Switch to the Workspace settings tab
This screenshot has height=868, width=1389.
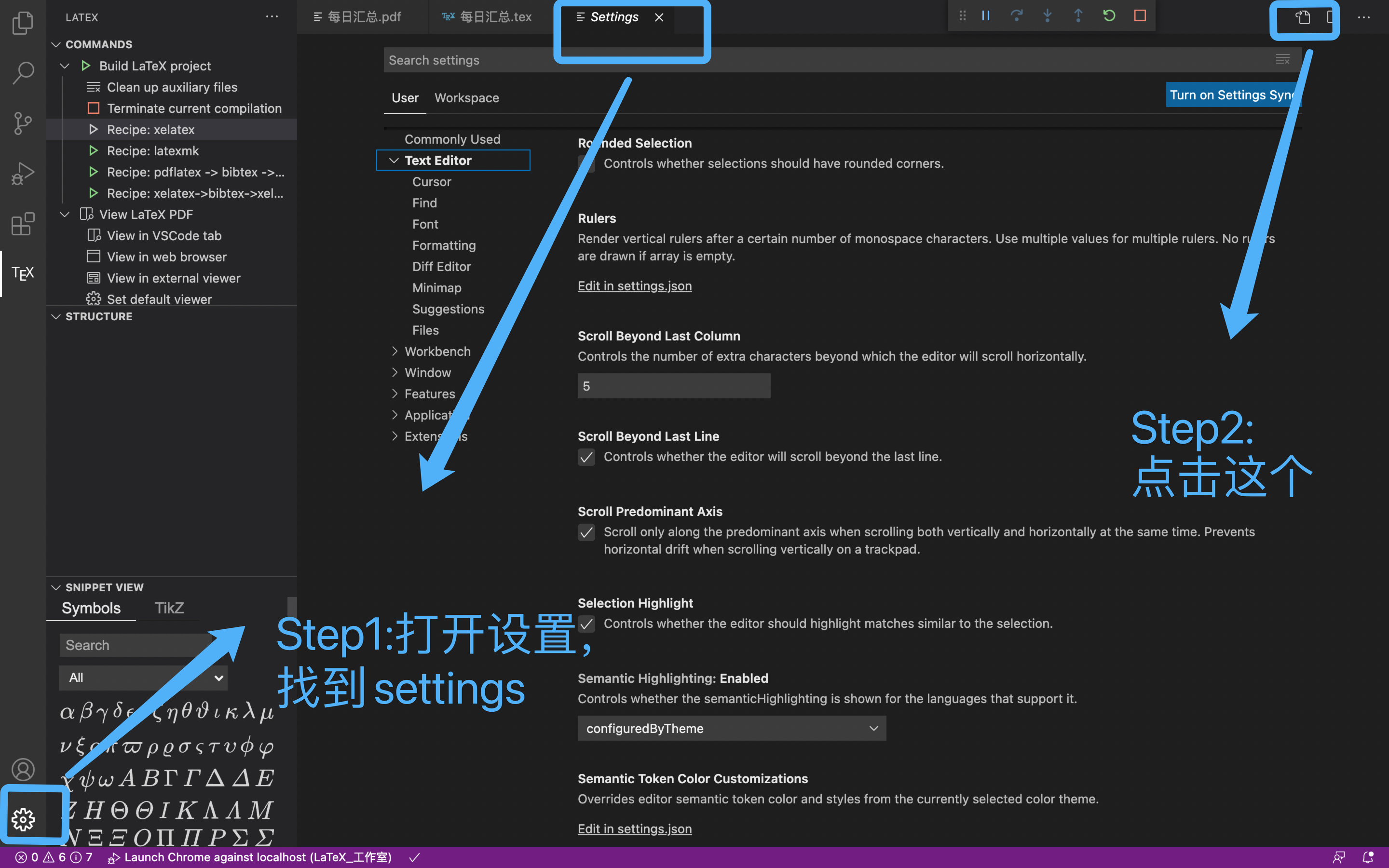click(466, 97)
